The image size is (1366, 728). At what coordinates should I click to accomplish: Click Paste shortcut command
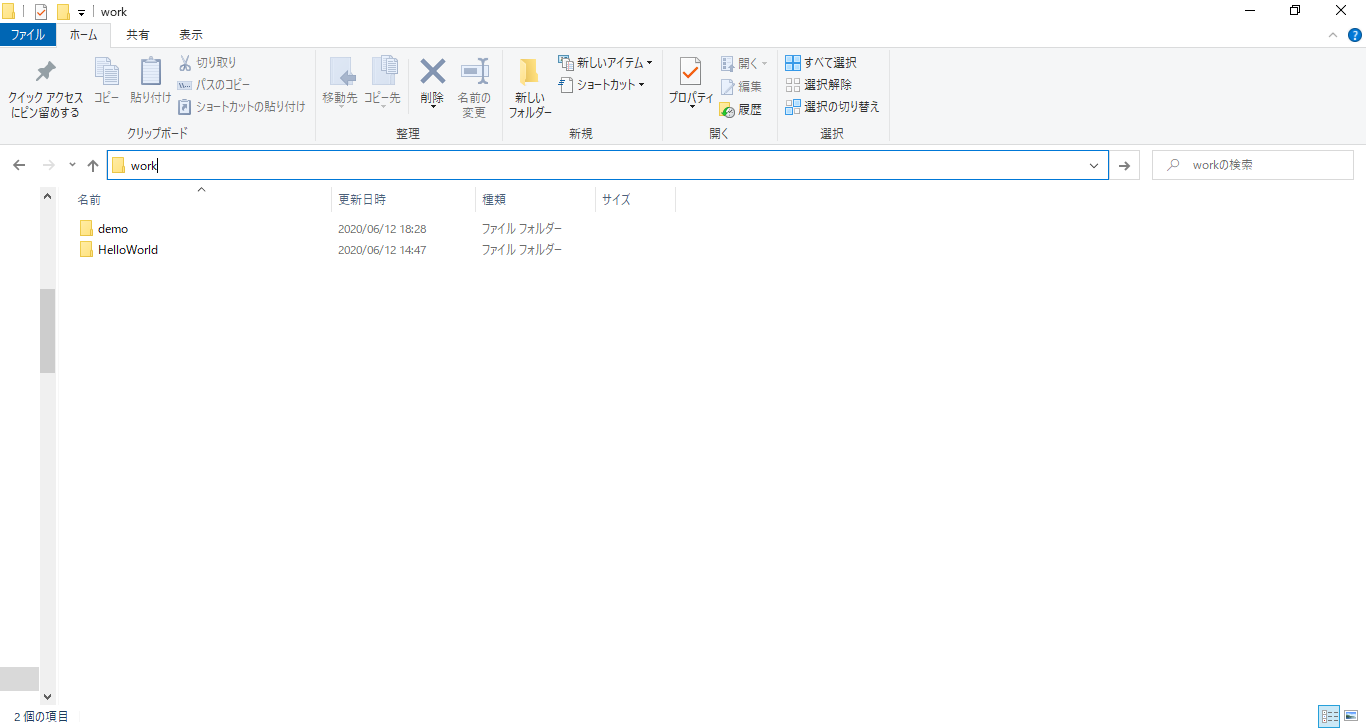tap(242, 107)
